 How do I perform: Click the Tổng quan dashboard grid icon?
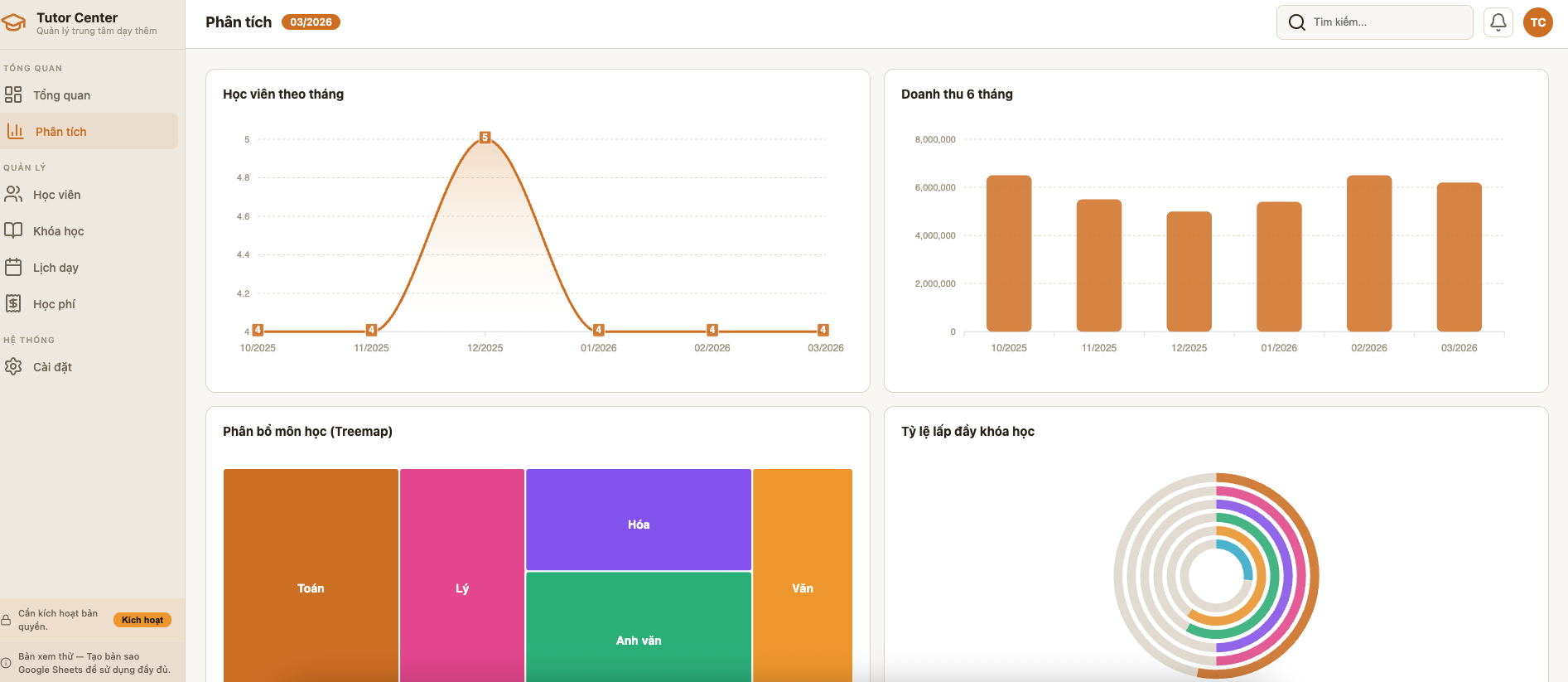click(13, 94)
